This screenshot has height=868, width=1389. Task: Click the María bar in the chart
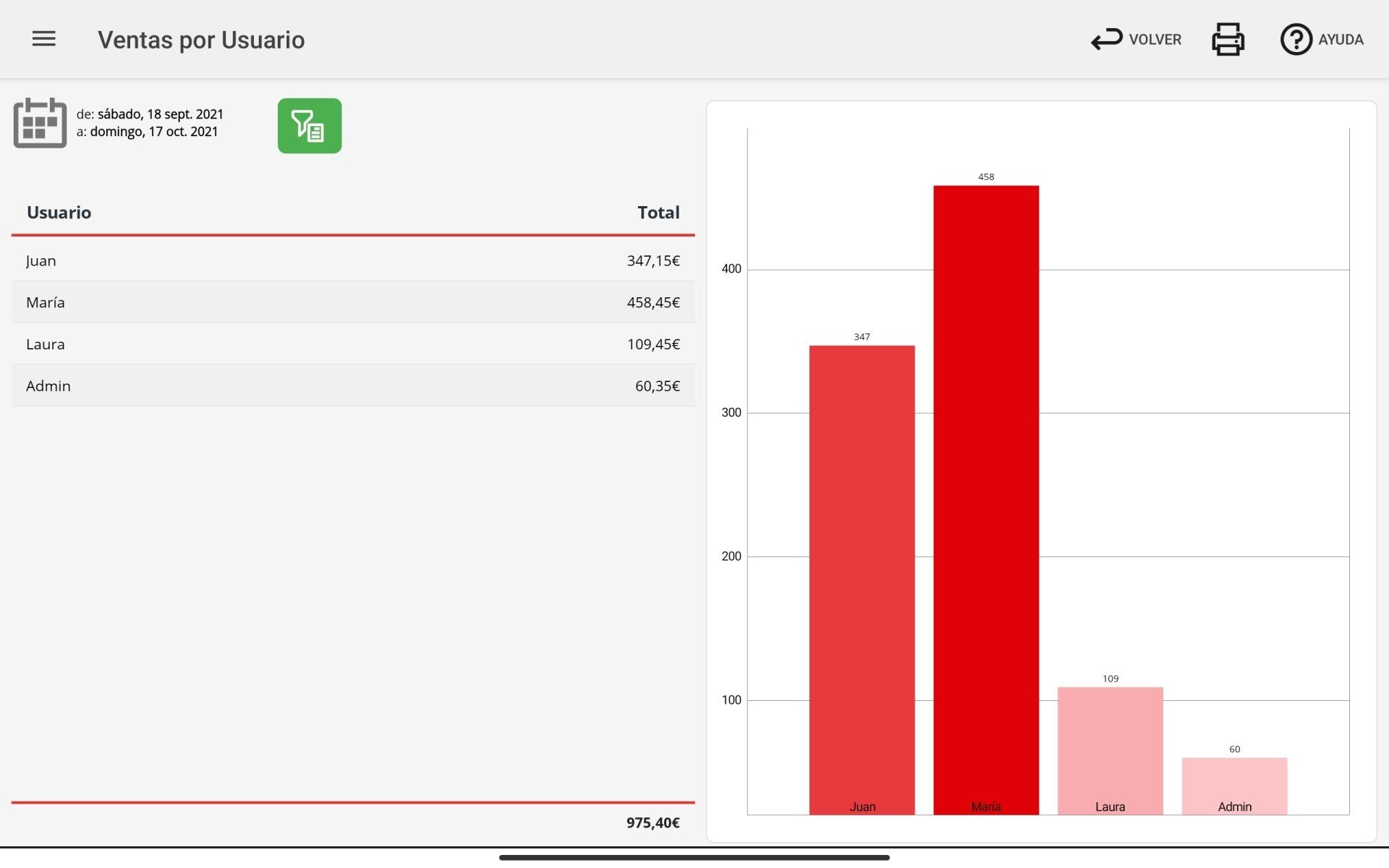[986, 501]
